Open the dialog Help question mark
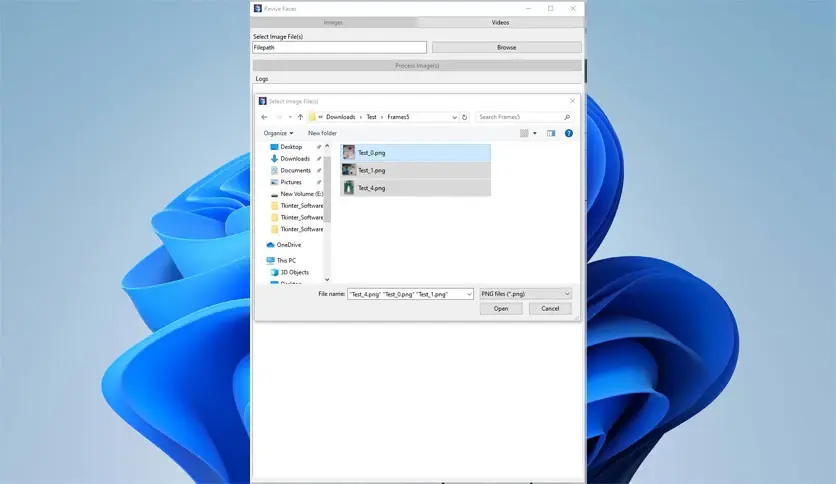This screenshot has width=836, height=484. click(x=569, y=133)
